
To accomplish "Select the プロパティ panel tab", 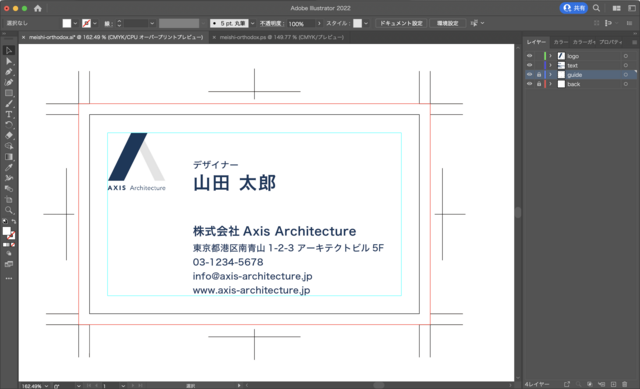I will pyautogui.click(x=611, y=42).
